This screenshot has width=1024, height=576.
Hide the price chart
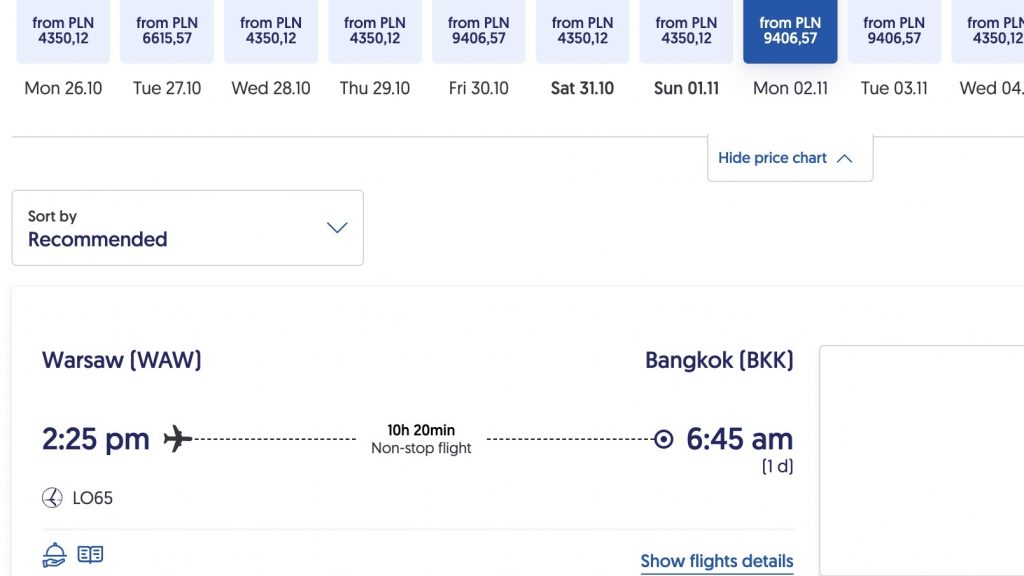[772, 158]
